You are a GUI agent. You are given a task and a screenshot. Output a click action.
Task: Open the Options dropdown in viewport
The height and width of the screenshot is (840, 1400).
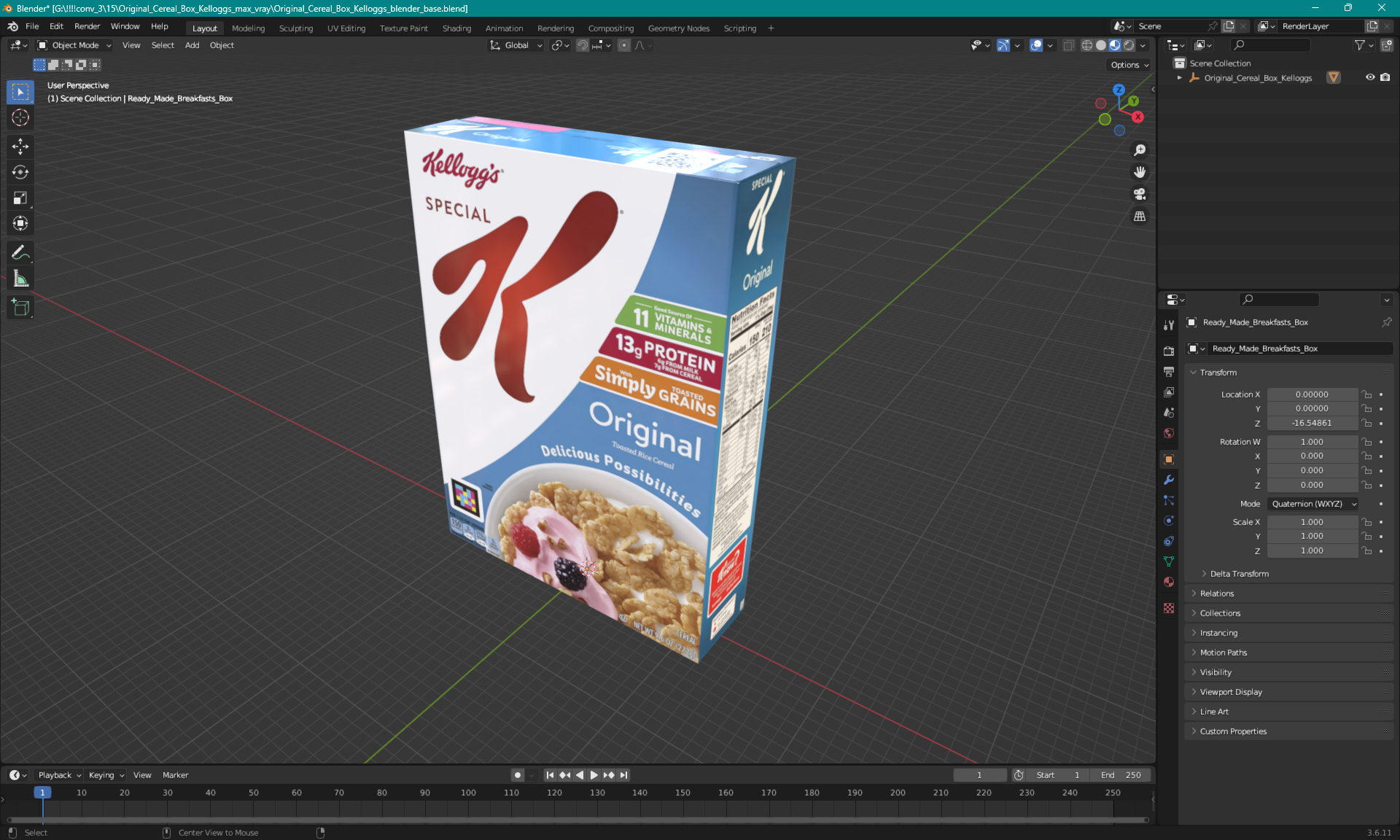(1129, 65)
